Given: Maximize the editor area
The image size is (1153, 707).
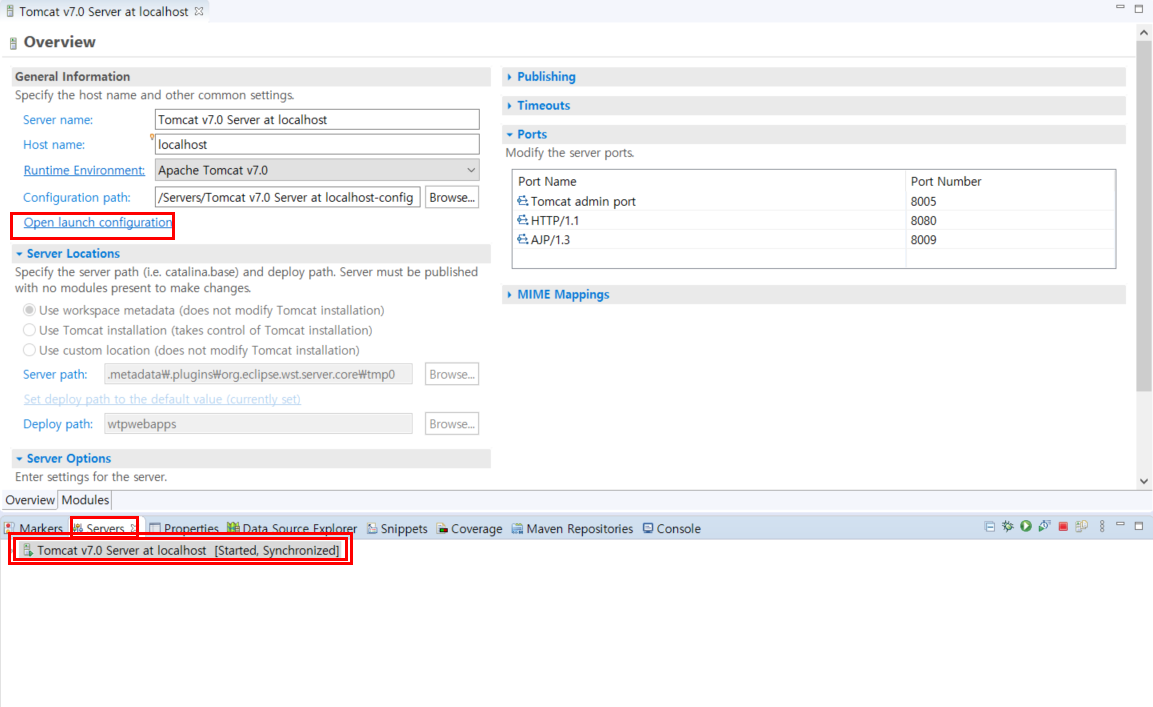Looking at the screenshot, I should [1139, 8].
